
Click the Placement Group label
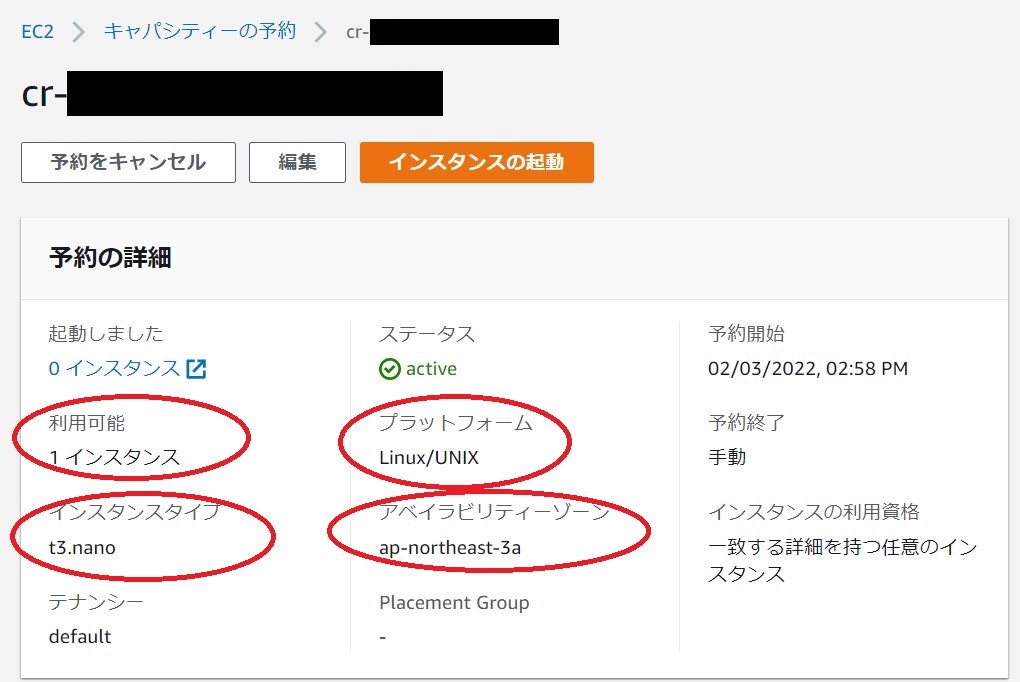click(x=454, y=603)
